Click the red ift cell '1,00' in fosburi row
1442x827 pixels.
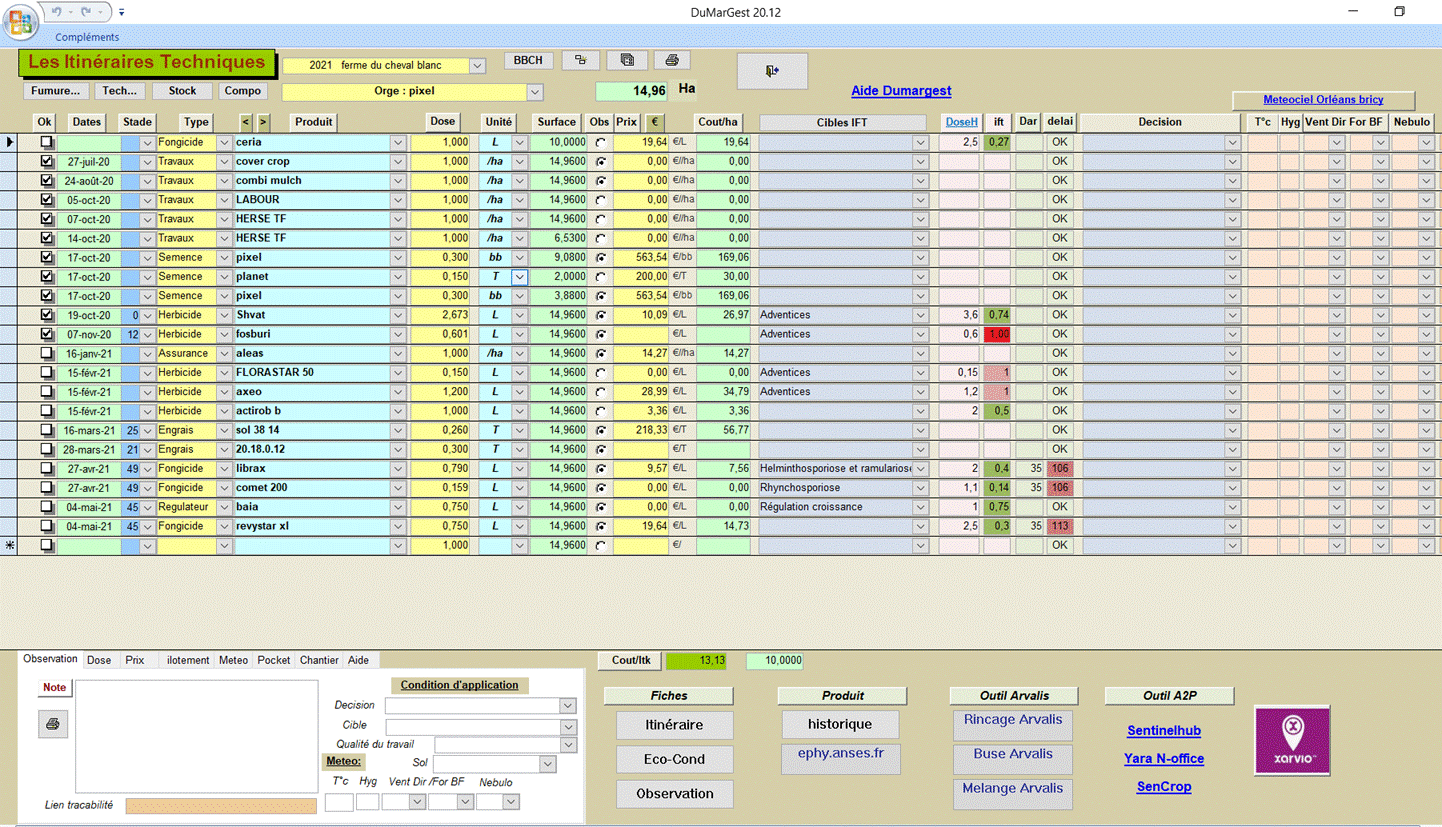point(998,334)
